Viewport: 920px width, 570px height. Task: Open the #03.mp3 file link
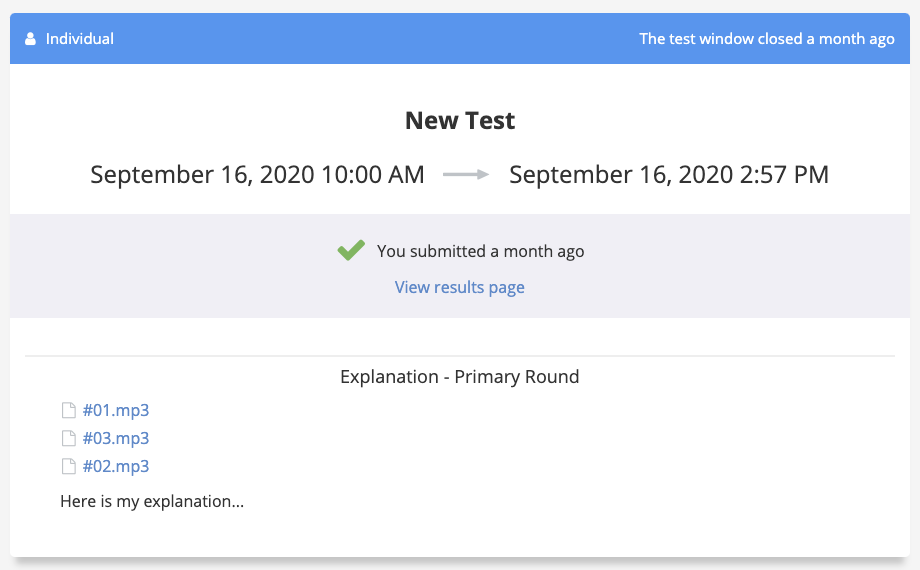[x=116, y=438]
